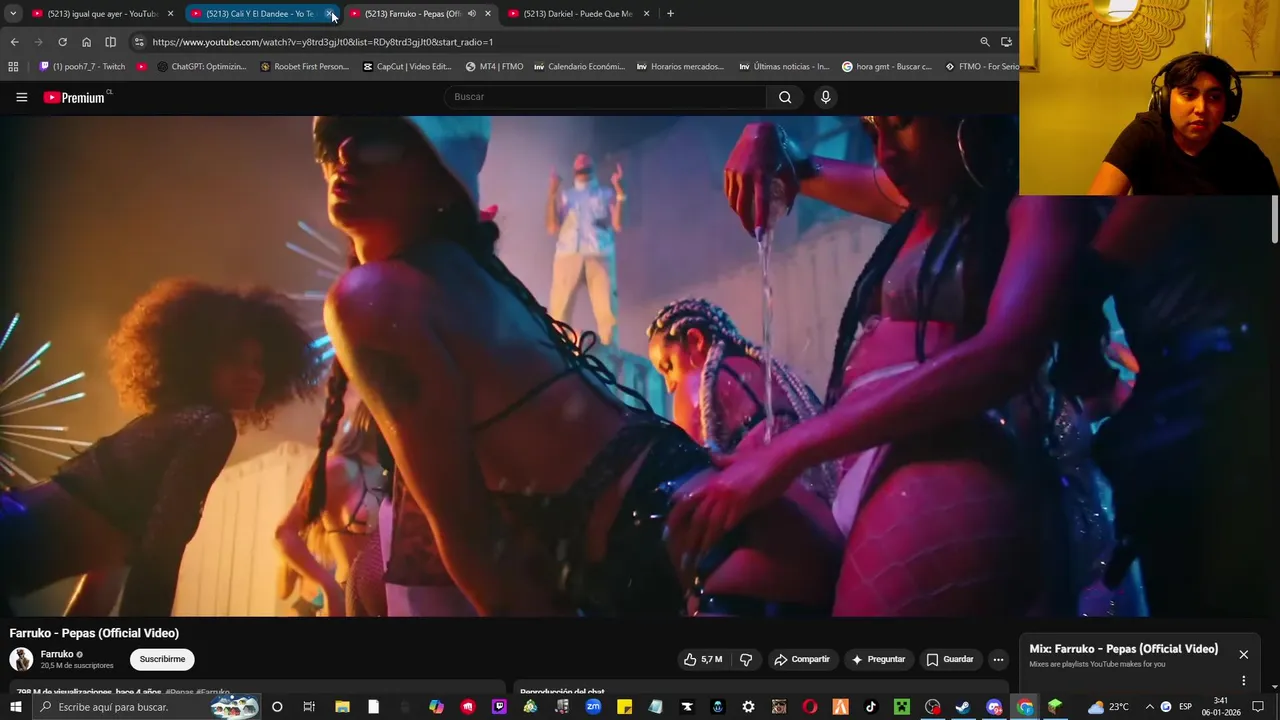Open the Horarios mercados bookmark
Image resolution: width=1280 pixels, height=720 pixels.
680,67
